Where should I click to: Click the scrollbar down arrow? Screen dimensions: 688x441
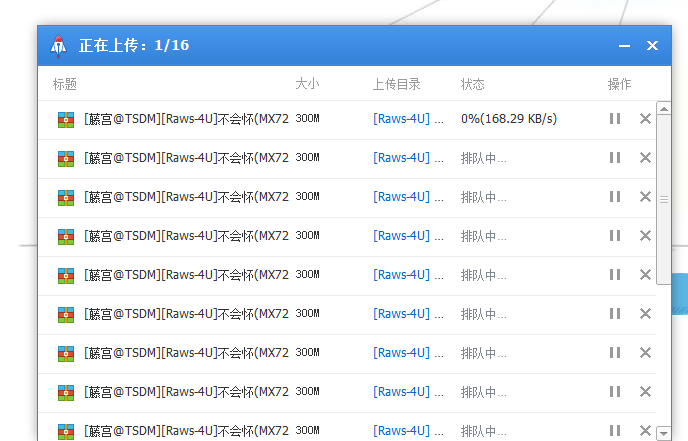point(664,433)
